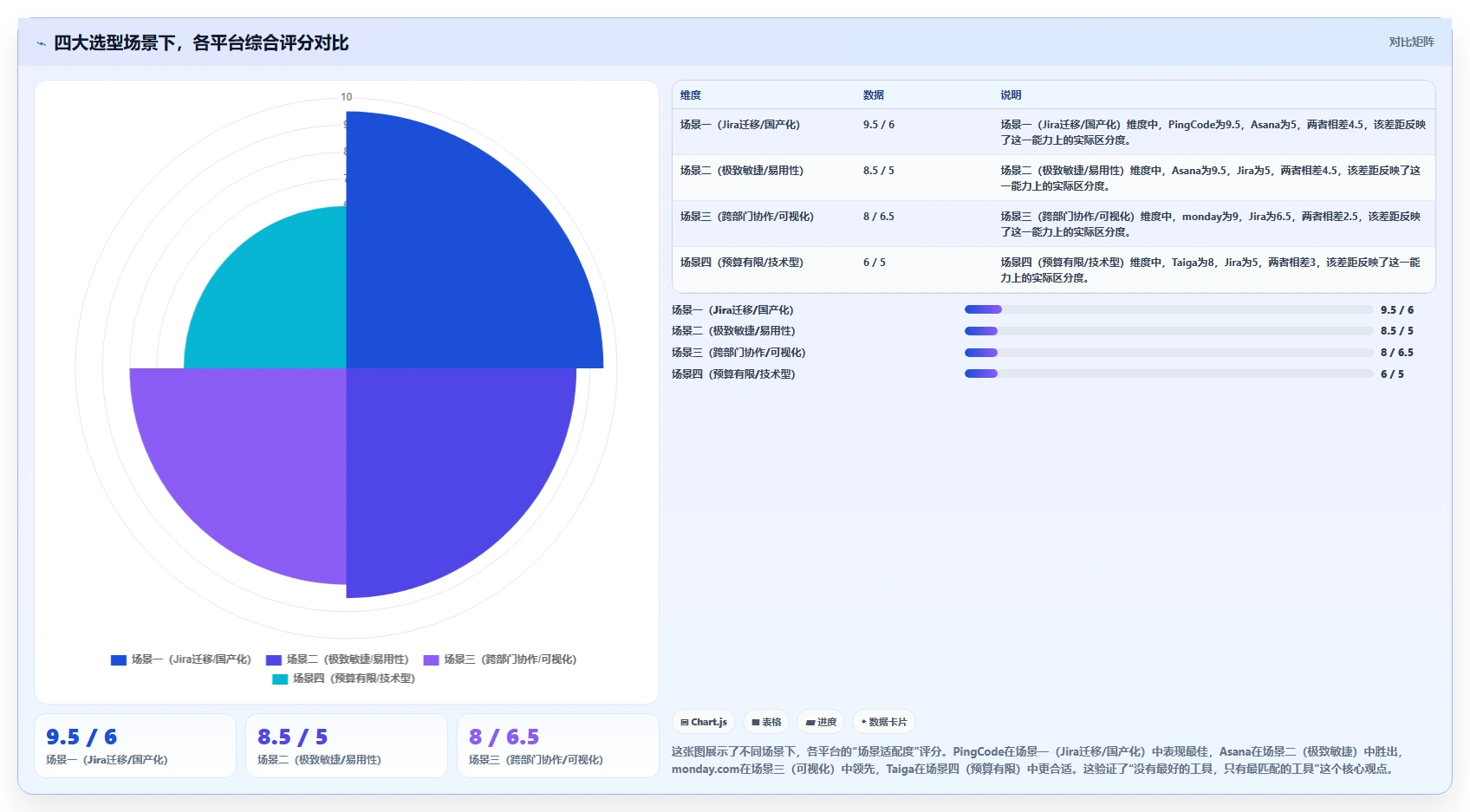1470x812 pixels.
Task: Click the 对比矩阵 label in header
Action: tap(1411, 42)
